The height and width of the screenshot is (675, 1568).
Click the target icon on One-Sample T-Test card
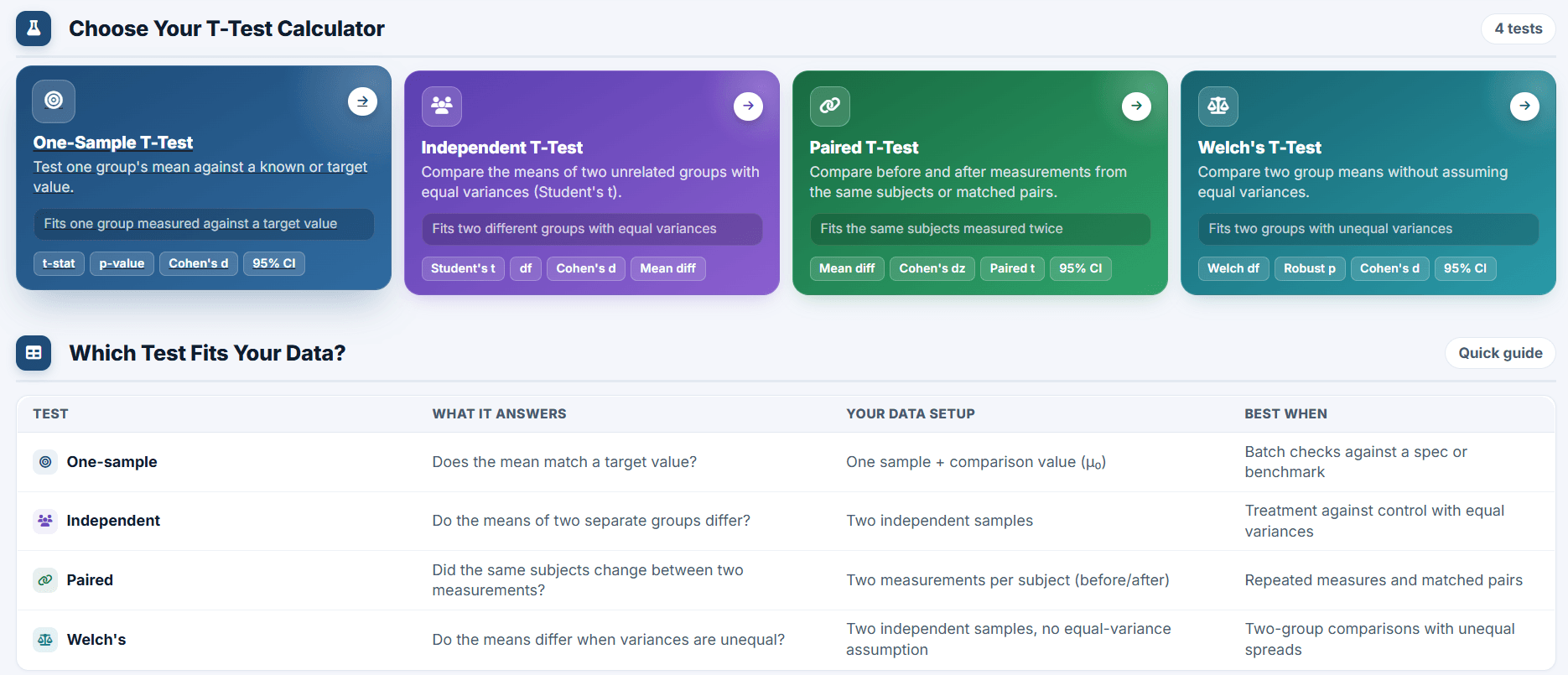(54, 101)
